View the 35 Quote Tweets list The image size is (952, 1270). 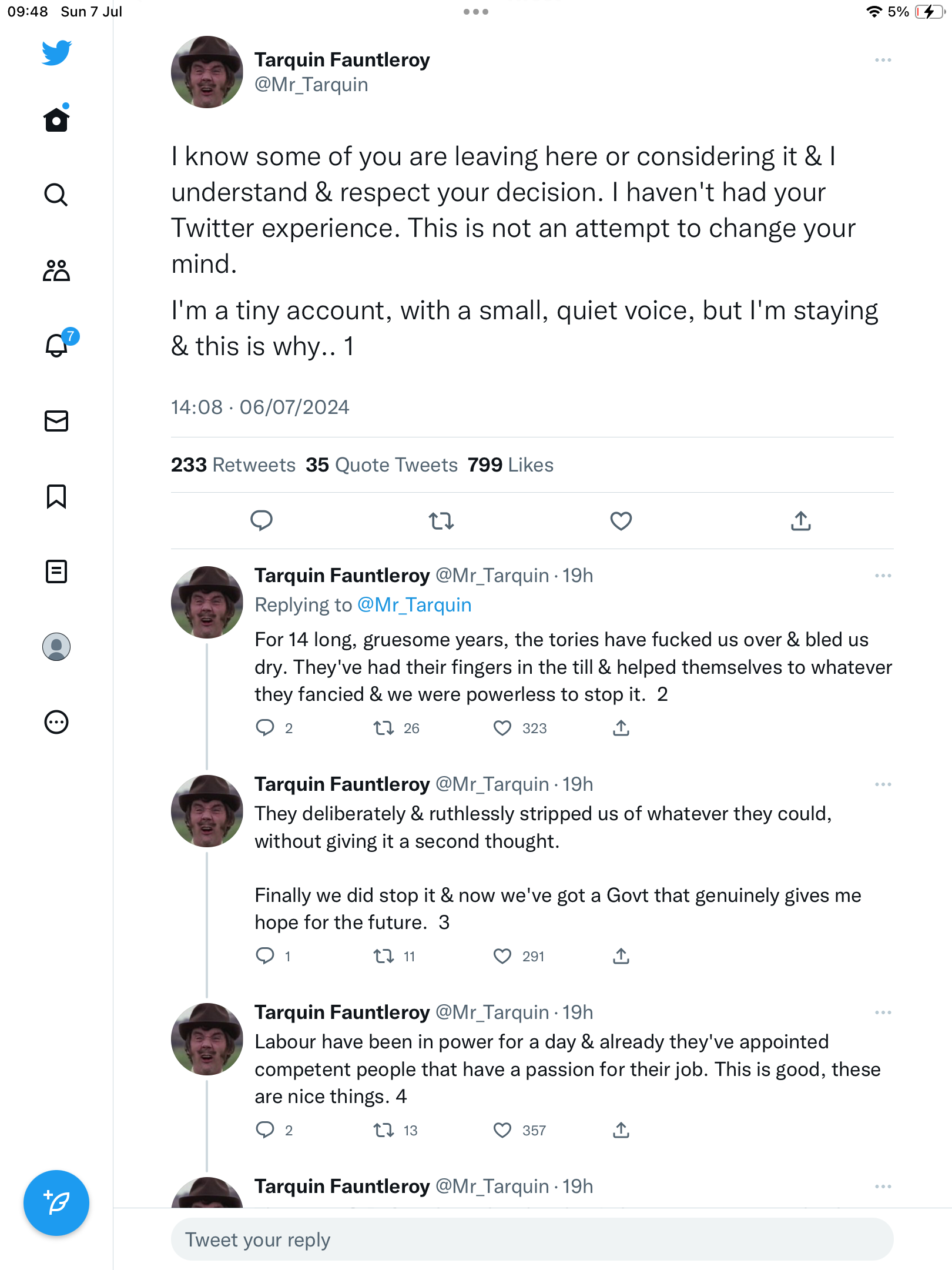point(381,465)
